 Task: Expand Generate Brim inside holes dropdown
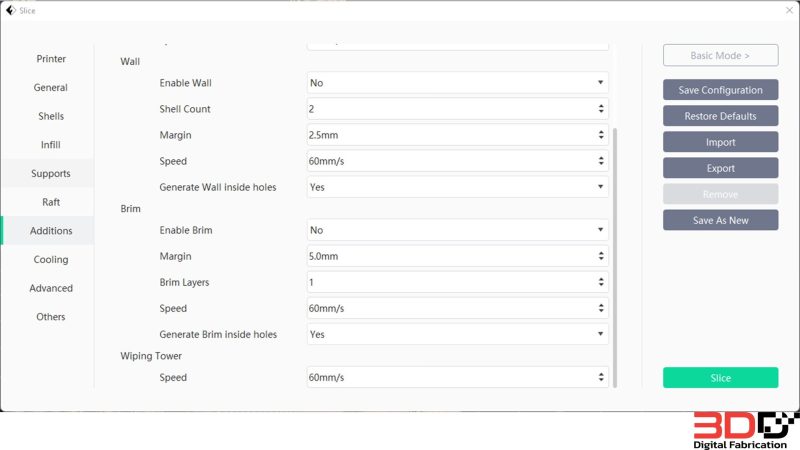457,334
